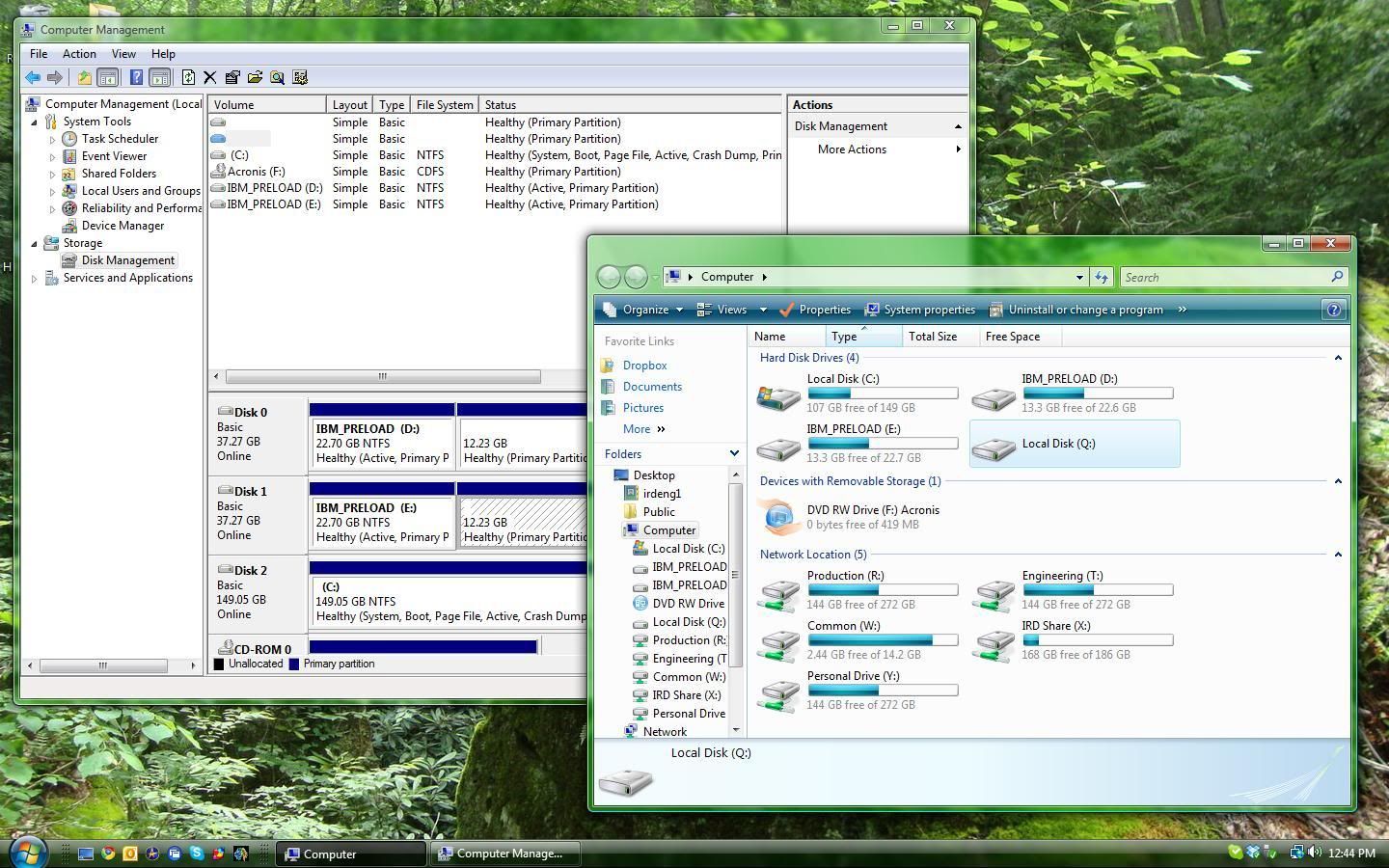
Task: Click the Show/Hide action pane toolbar icon
Action: click(x=160, y=77)
